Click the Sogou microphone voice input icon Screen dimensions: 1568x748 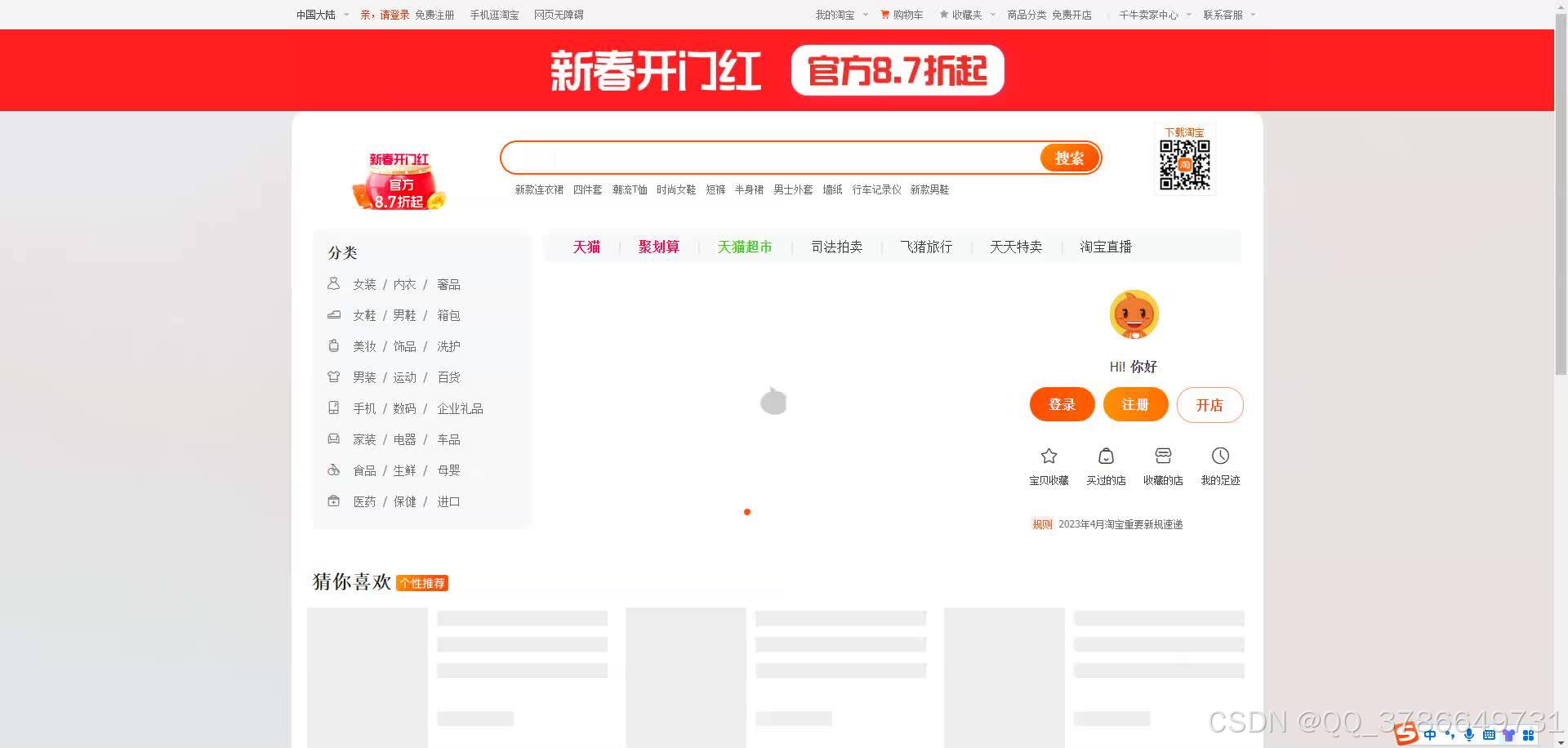(1469, 735)
